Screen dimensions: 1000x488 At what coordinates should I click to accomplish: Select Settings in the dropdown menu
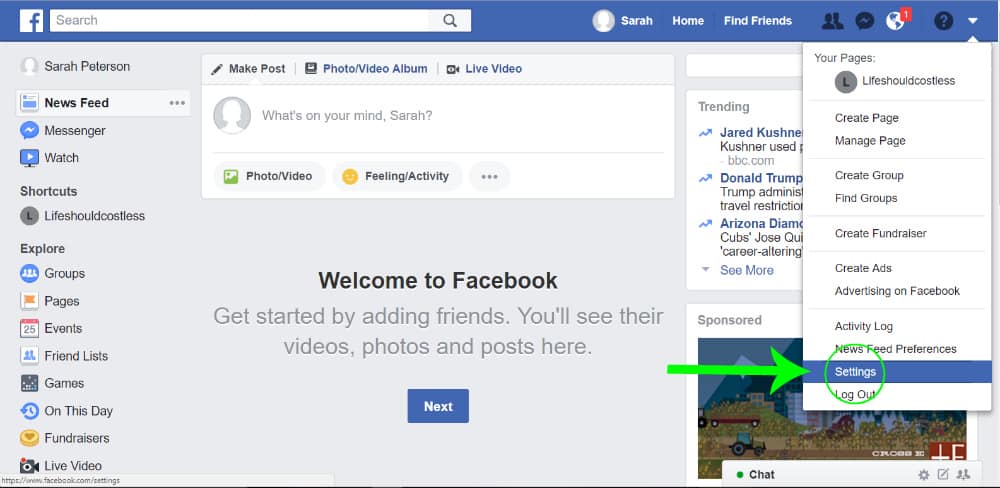pos(898,371)
